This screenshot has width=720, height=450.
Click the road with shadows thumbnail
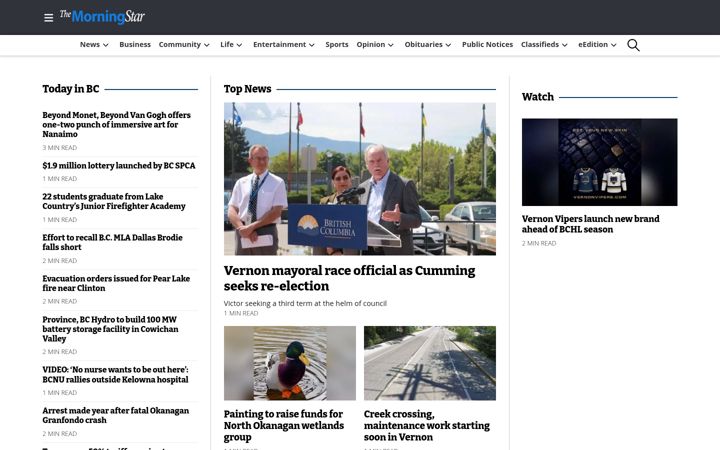click(x=430, y=363)
